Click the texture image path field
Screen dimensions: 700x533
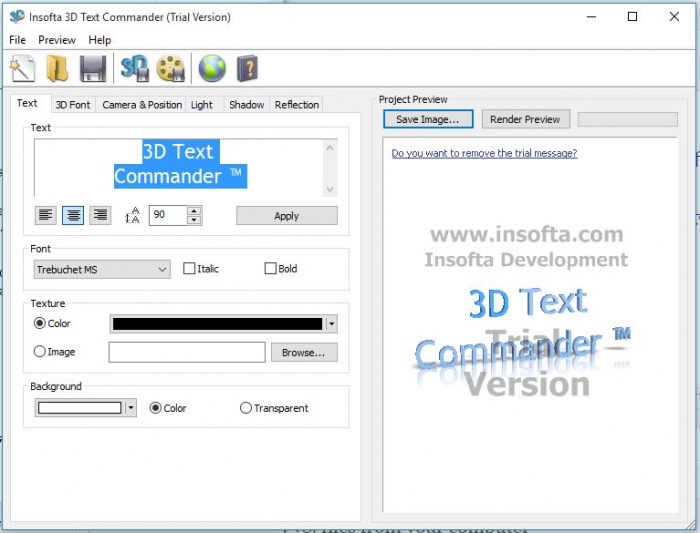coord(187,352)
